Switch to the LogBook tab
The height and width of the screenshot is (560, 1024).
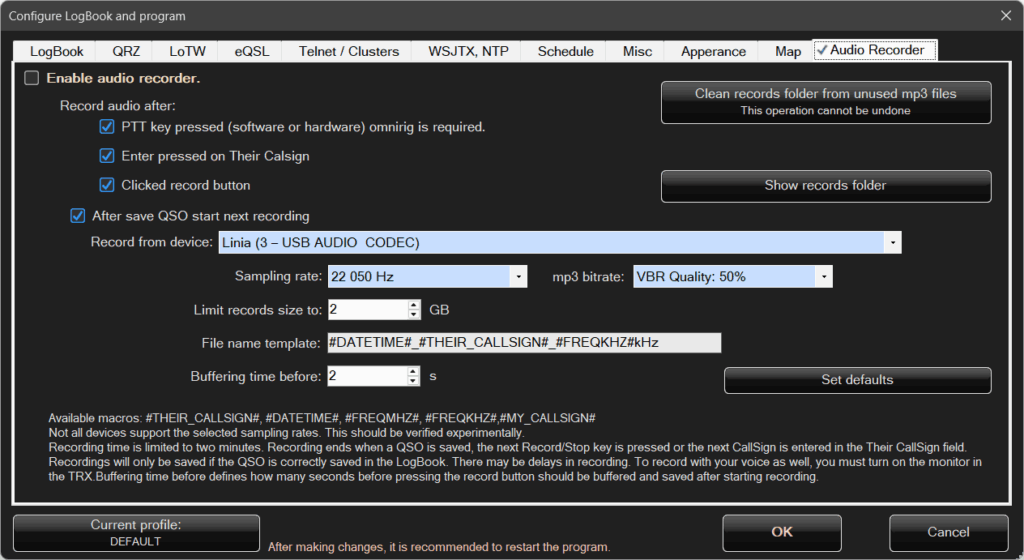pyautogui.click(x=56, y=51)
